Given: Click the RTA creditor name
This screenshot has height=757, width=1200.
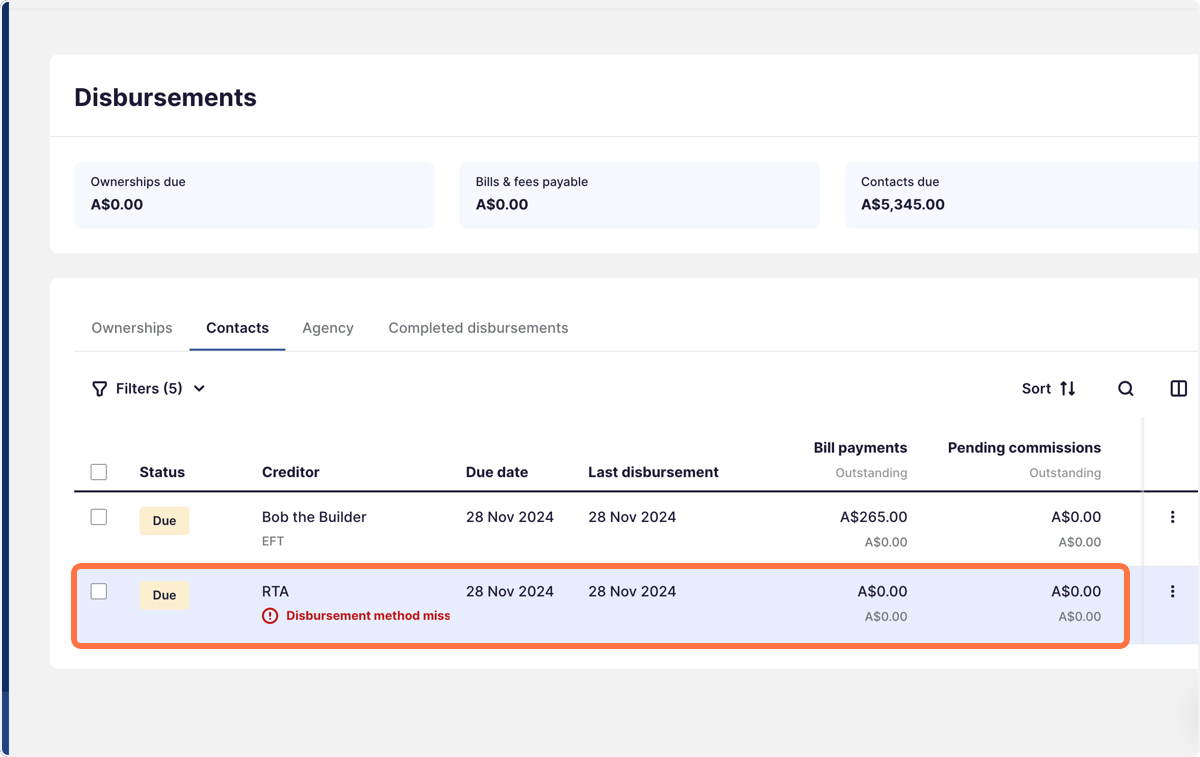Looking at the screenshot, I should [x=275, y=591].
